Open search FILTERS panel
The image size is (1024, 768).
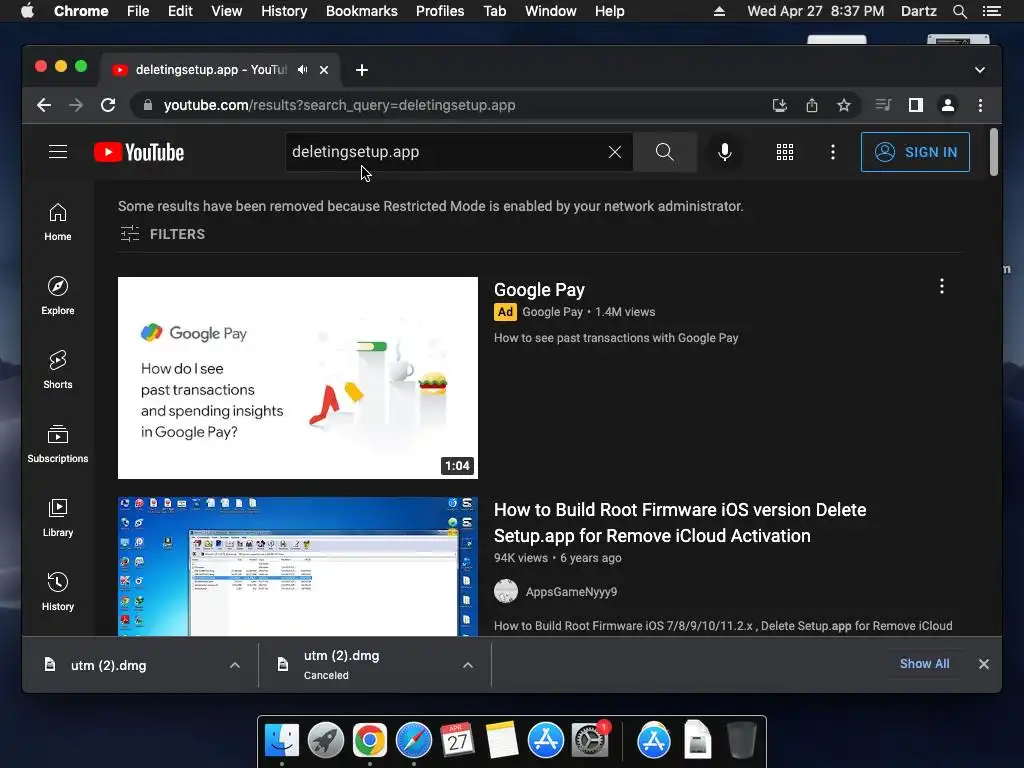point(163,234)
